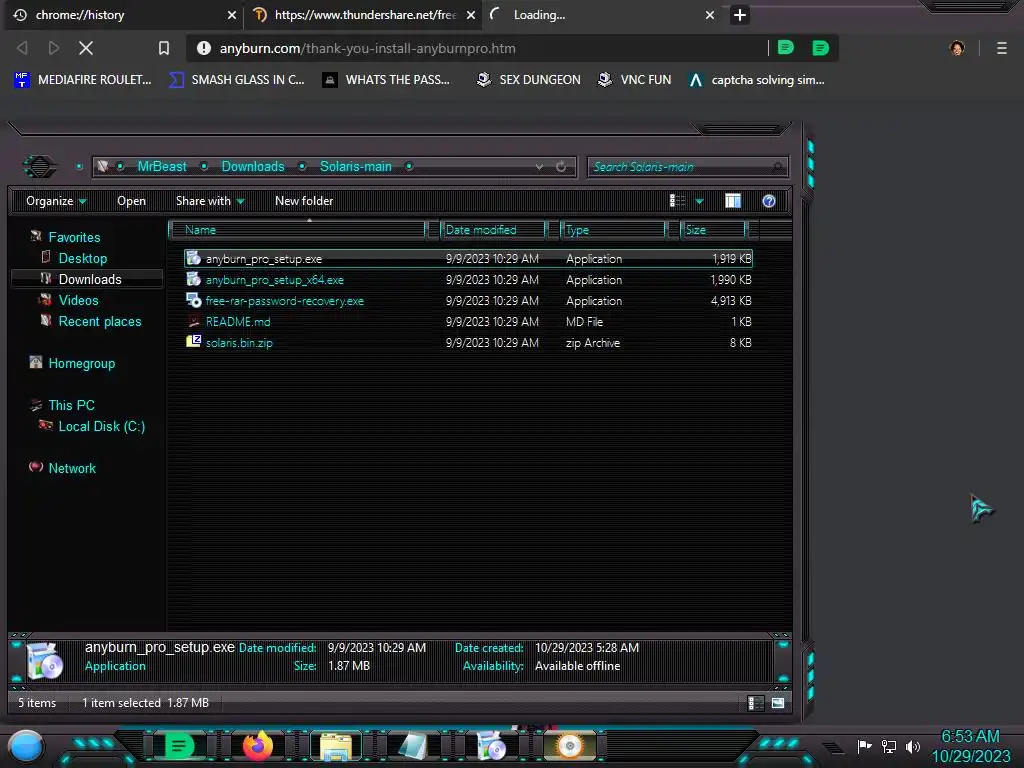Sort by the Name column
The width and height of the screenshot is (1024, 768).
pos(297,230)
